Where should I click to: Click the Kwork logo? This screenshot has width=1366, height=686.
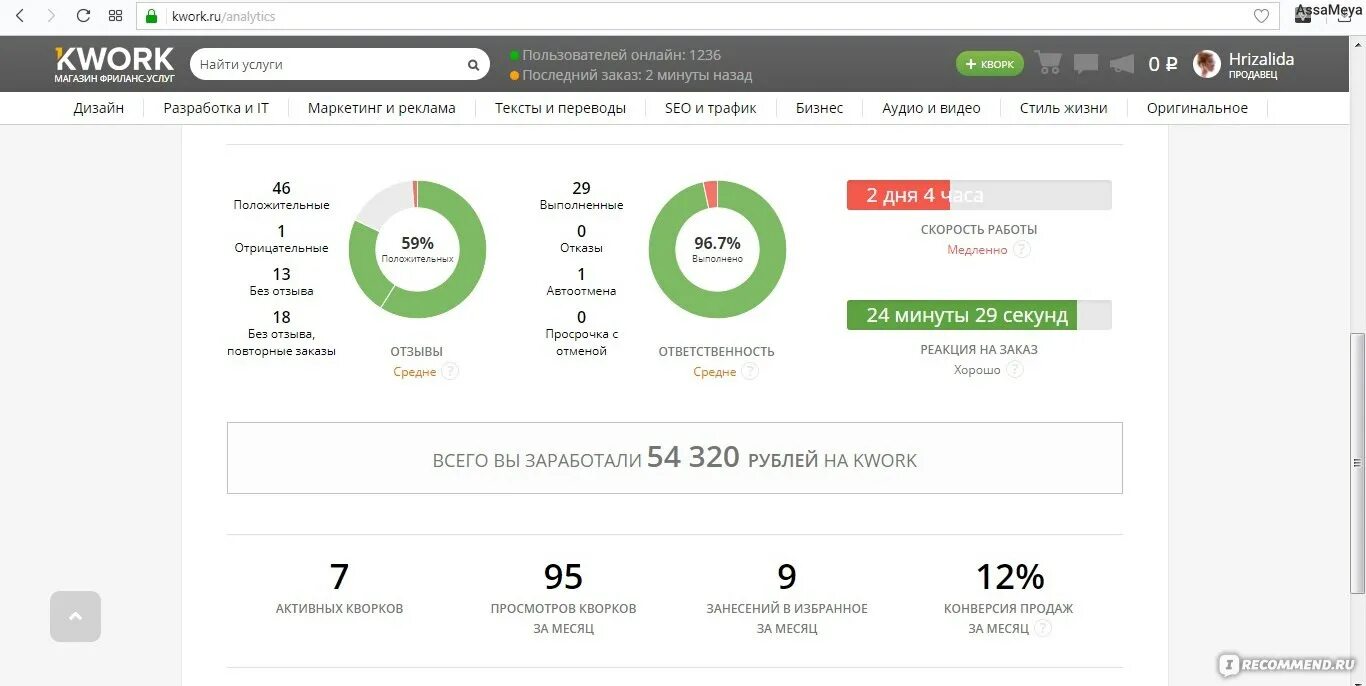click(114, 64)
